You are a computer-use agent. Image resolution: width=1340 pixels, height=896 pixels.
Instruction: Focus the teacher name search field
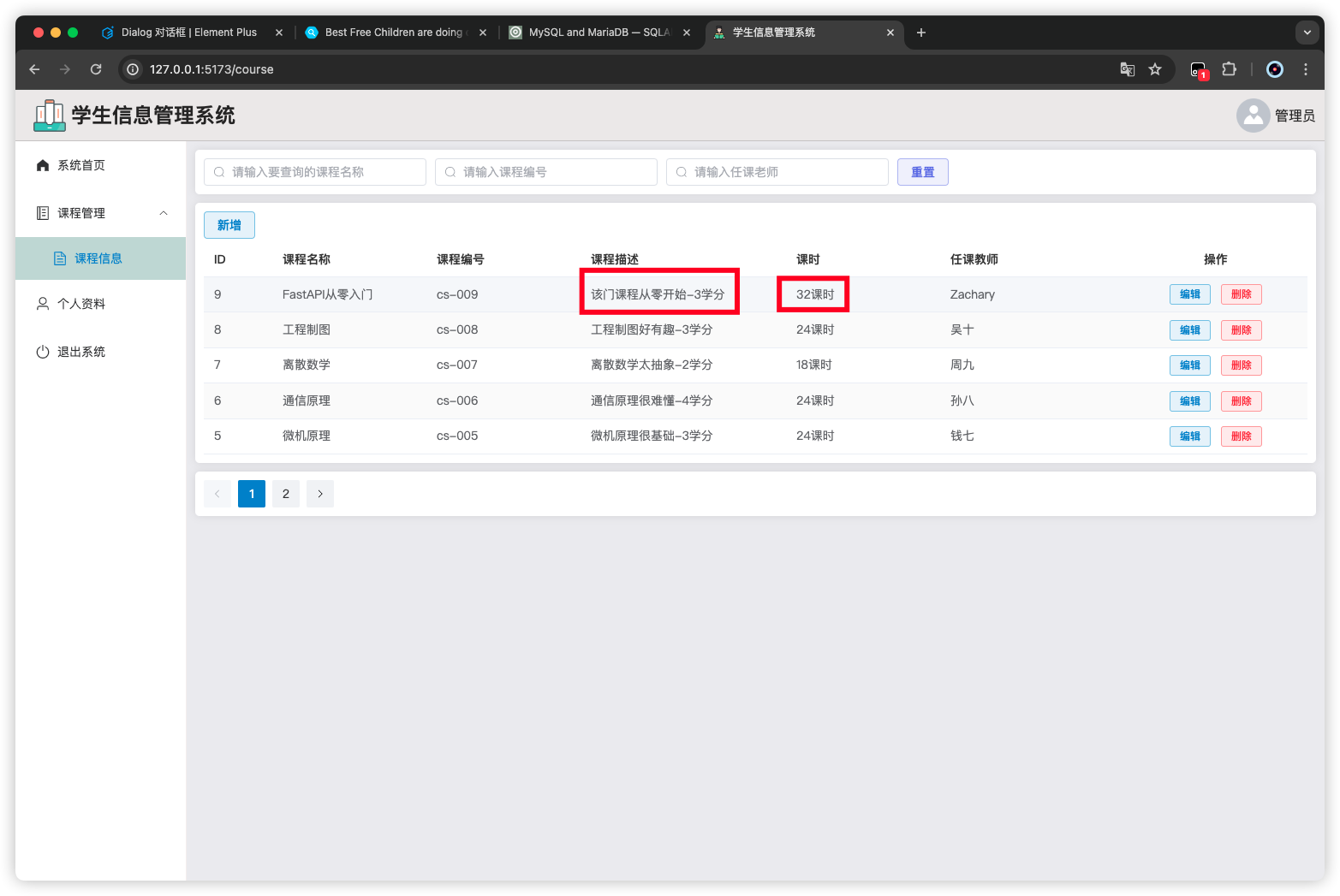777,172
